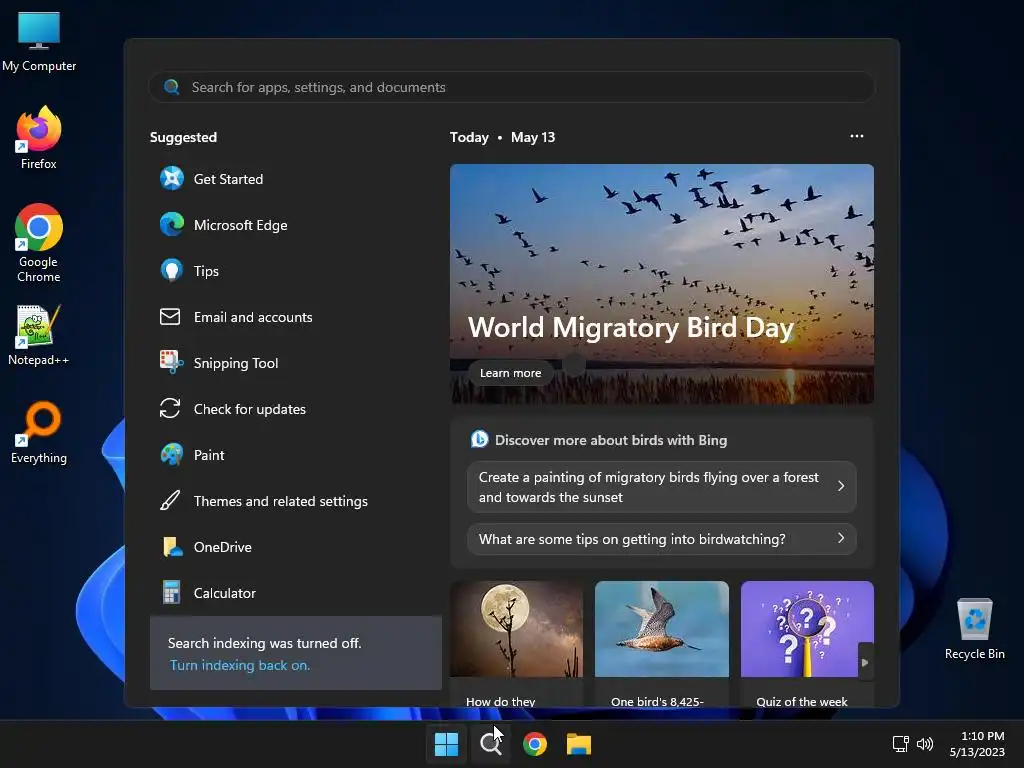The width and height of the screenshot is (1024, 768).
Task: Open Themes and related settings brush icon
Action: [170, 501]
